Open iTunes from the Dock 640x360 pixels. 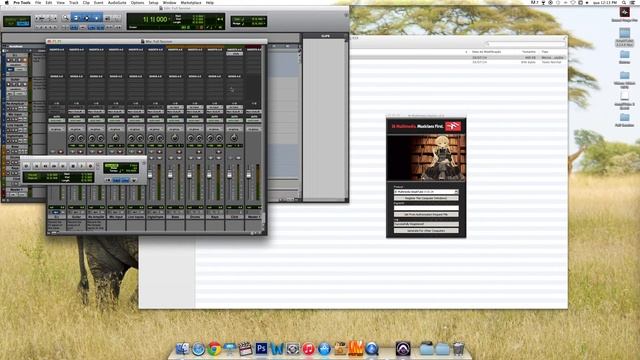click(309, 349)
